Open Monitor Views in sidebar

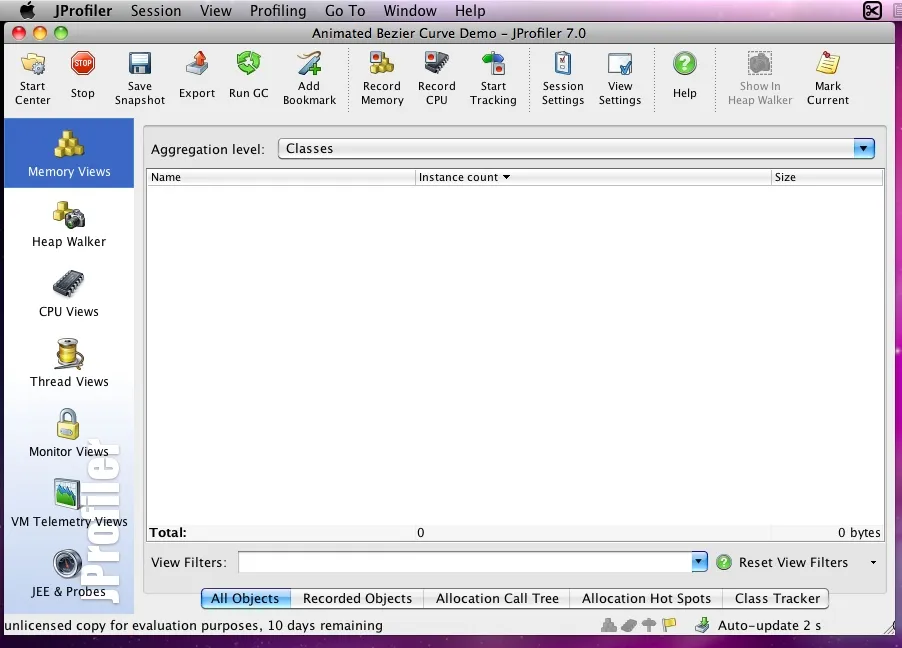tap(69, 434)
